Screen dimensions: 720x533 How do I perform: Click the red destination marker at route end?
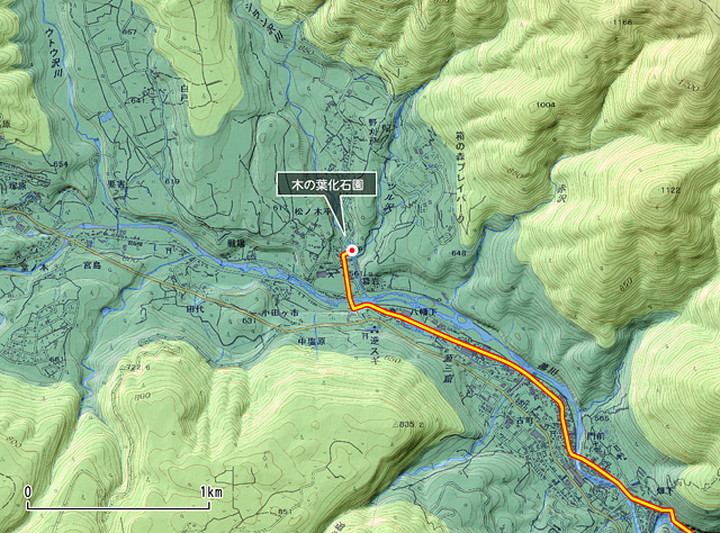[352, 250]
